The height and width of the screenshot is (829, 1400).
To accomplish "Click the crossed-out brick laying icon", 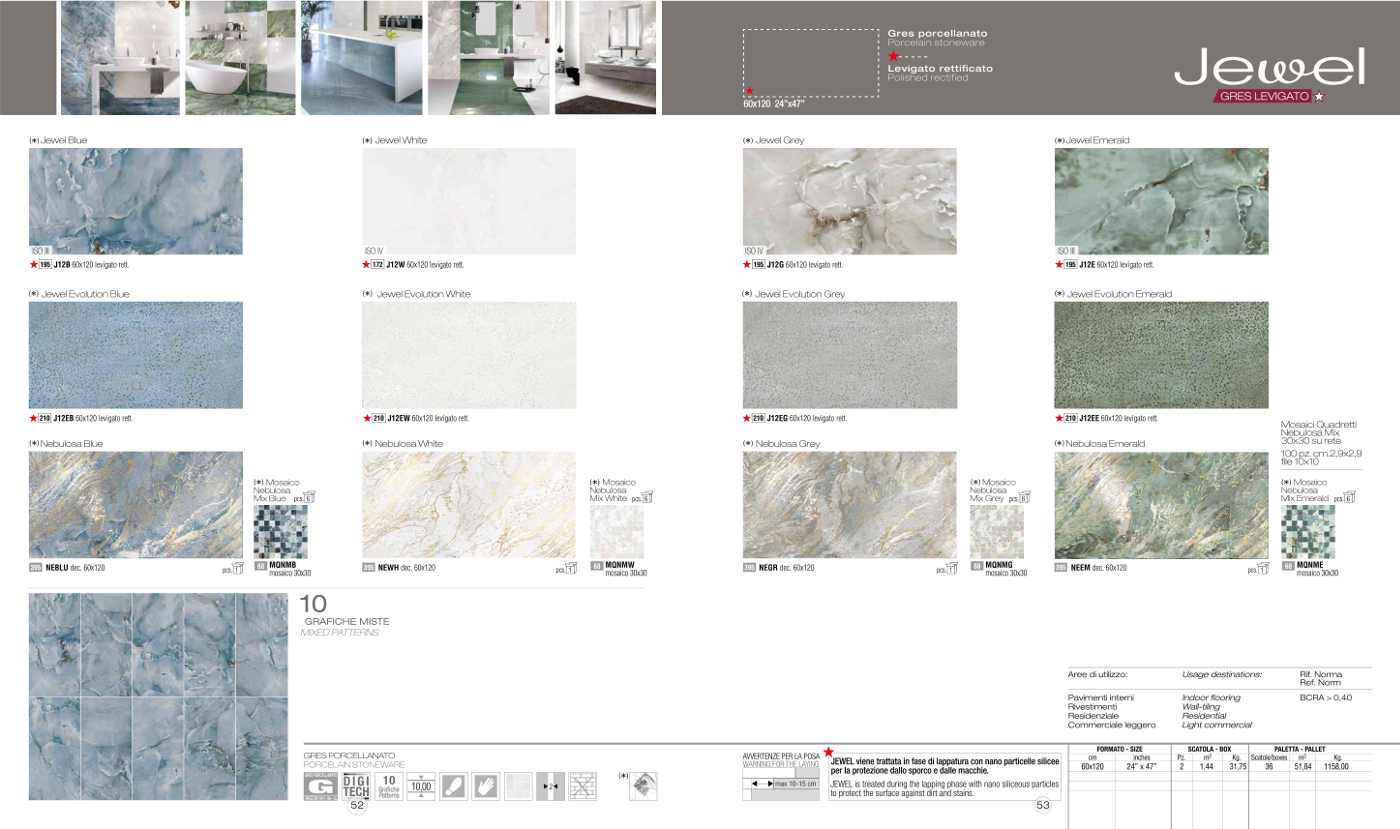I will click(582, 787).
